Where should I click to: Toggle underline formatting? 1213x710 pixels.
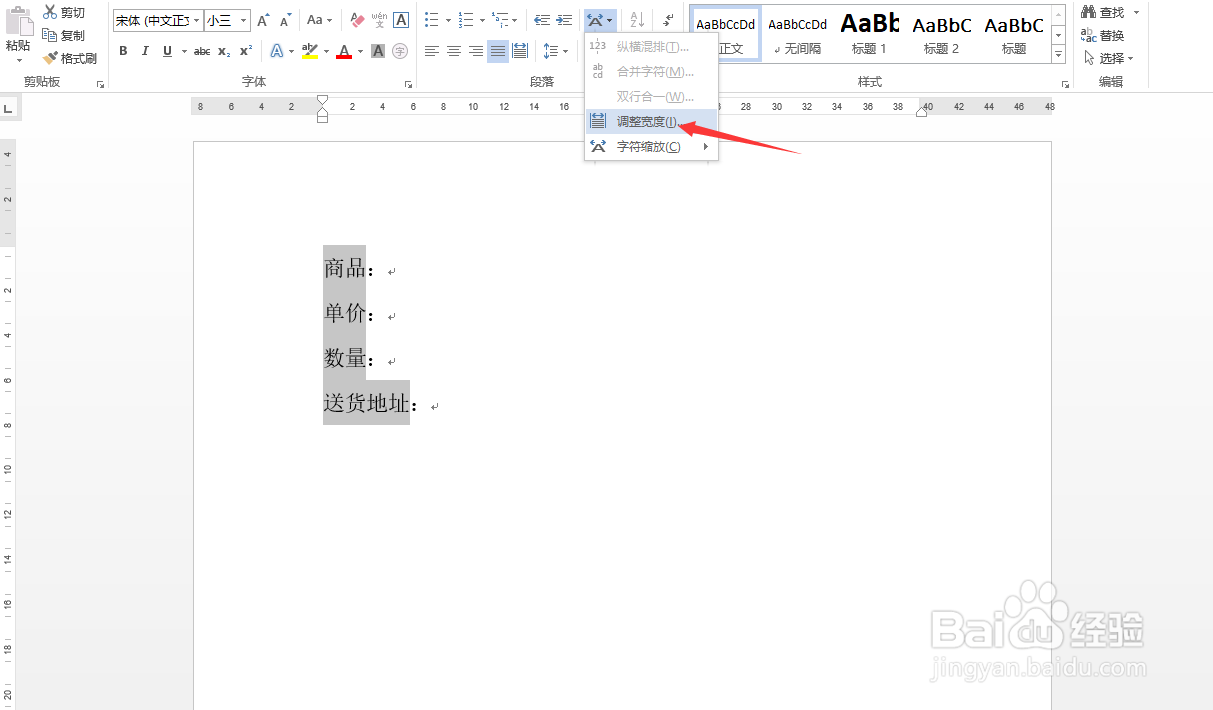[167, 51]
